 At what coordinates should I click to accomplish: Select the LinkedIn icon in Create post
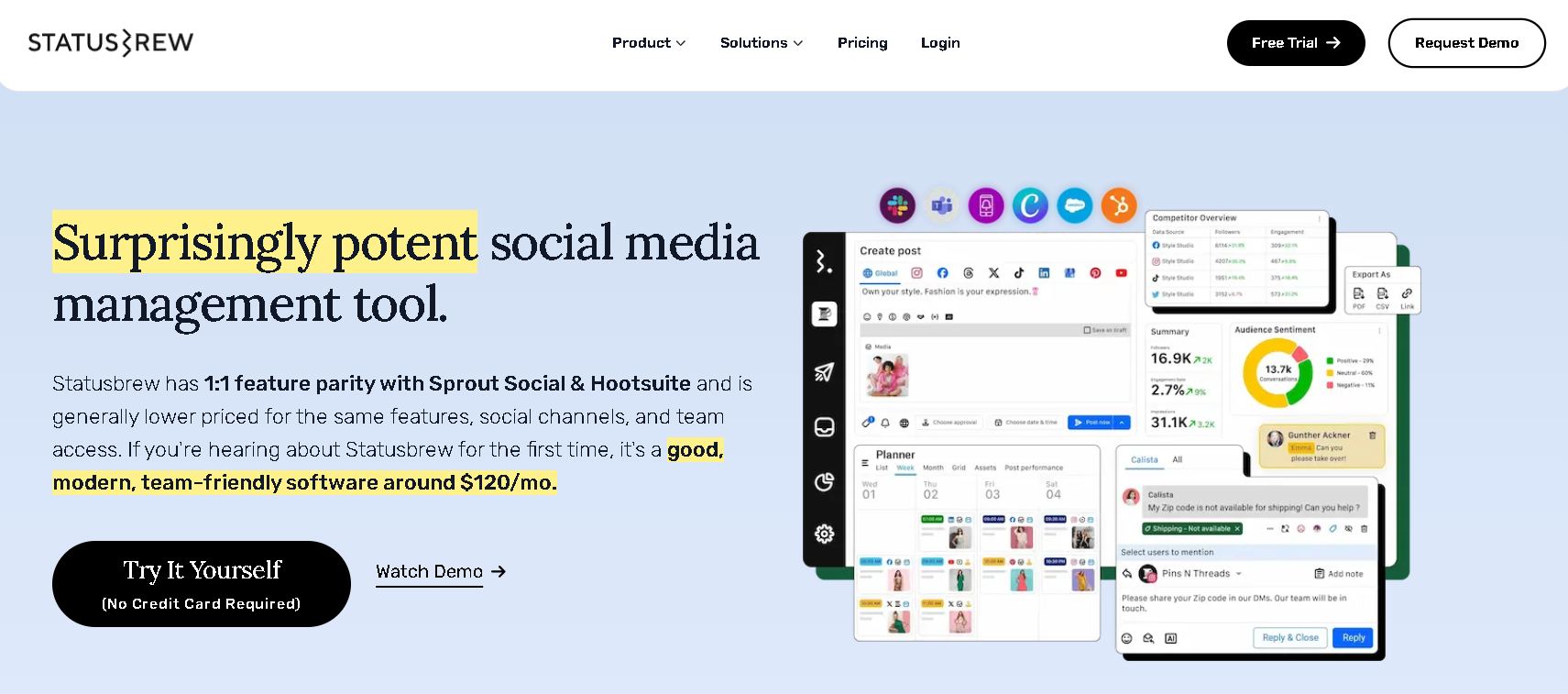[1044, 273]
